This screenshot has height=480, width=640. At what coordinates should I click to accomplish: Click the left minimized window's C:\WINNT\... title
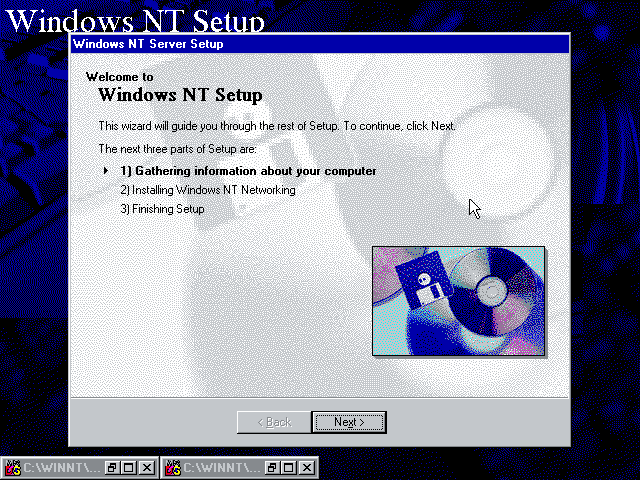[62, 468]
